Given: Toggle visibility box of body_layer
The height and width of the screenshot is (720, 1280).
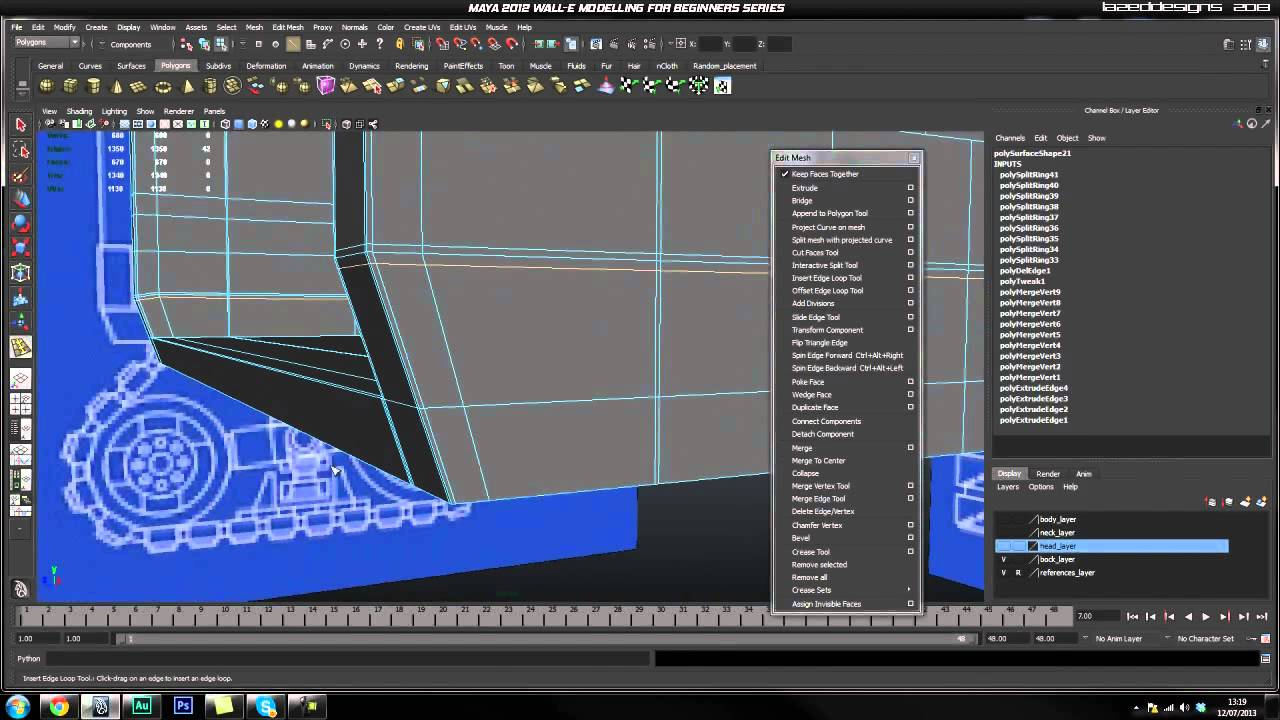Looking at the screenshot, I should click(x=1004, y=520).
